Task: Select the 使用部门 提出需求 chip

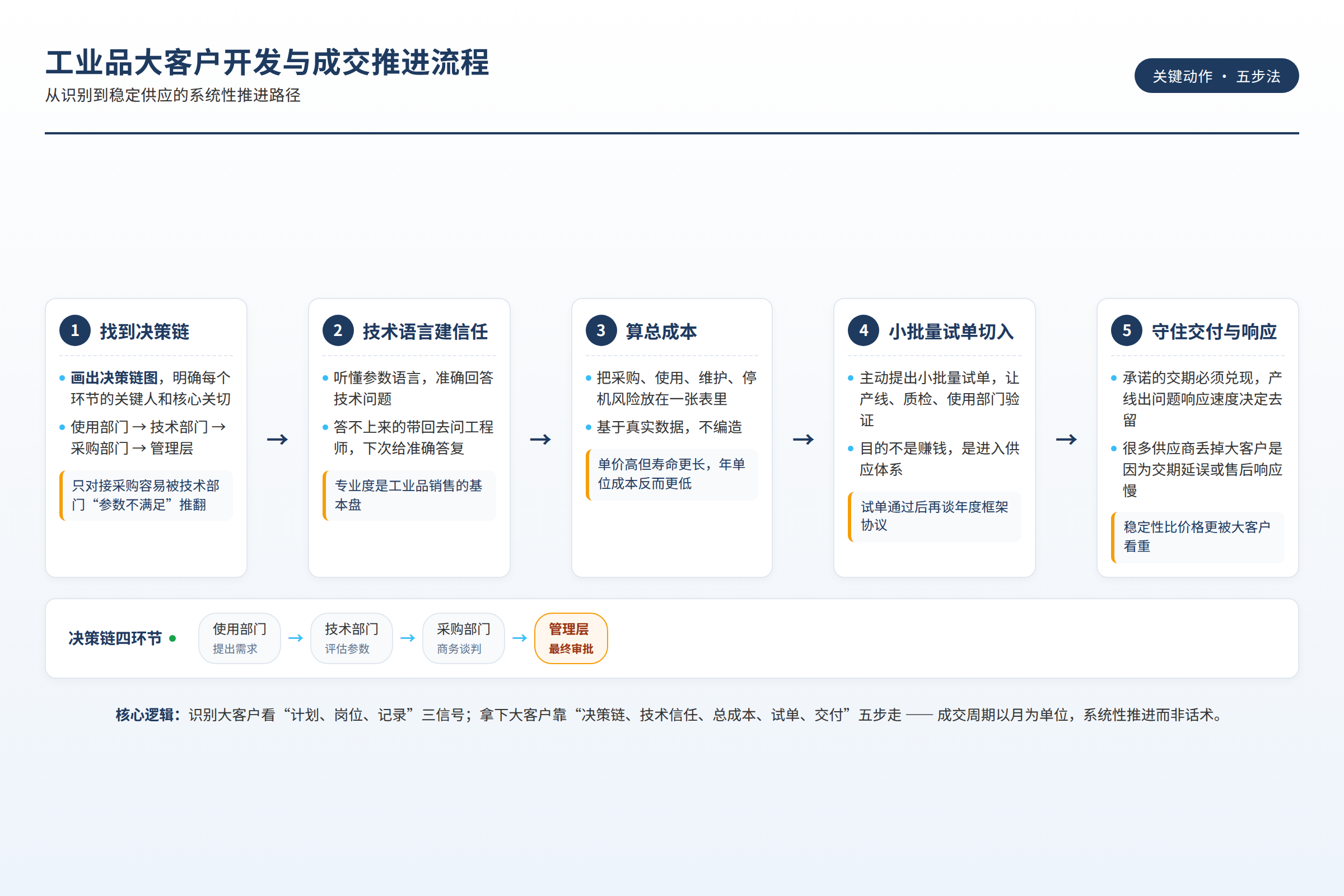Action: (x=240, y=638)
